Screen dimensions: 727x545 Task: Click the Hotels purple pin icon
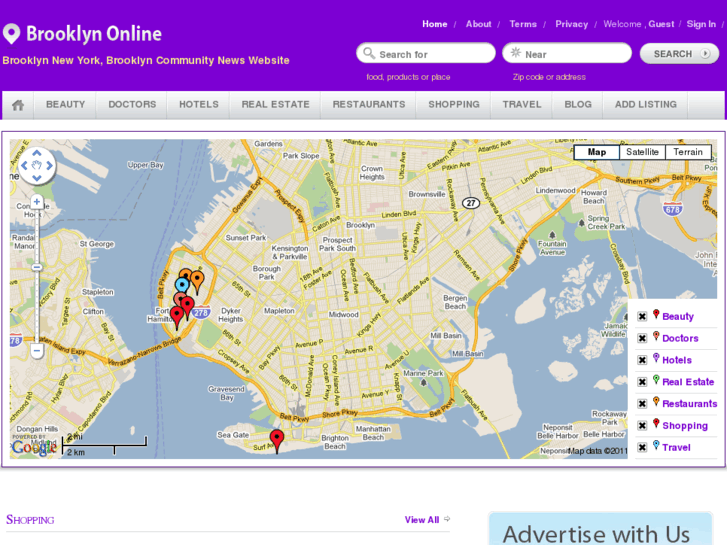click(x=656, y=358)
